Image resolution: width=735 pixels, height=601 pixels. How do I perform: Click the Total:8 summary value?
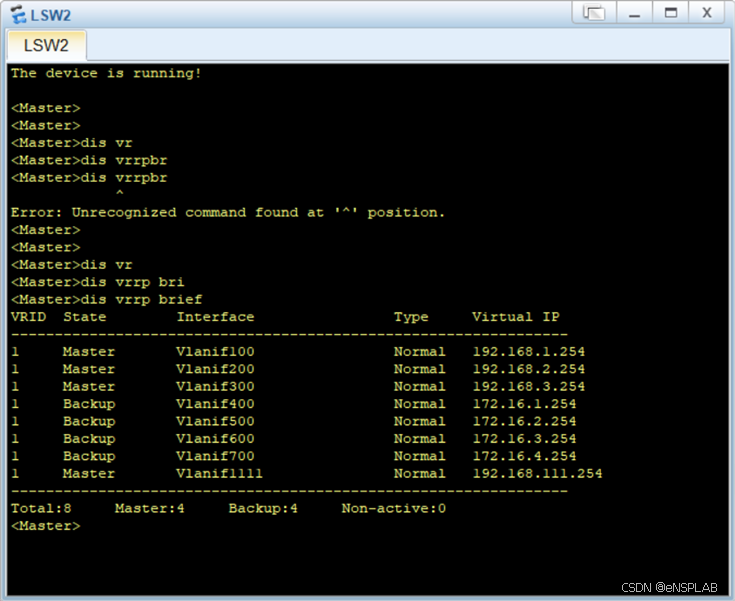click(41, 508)
